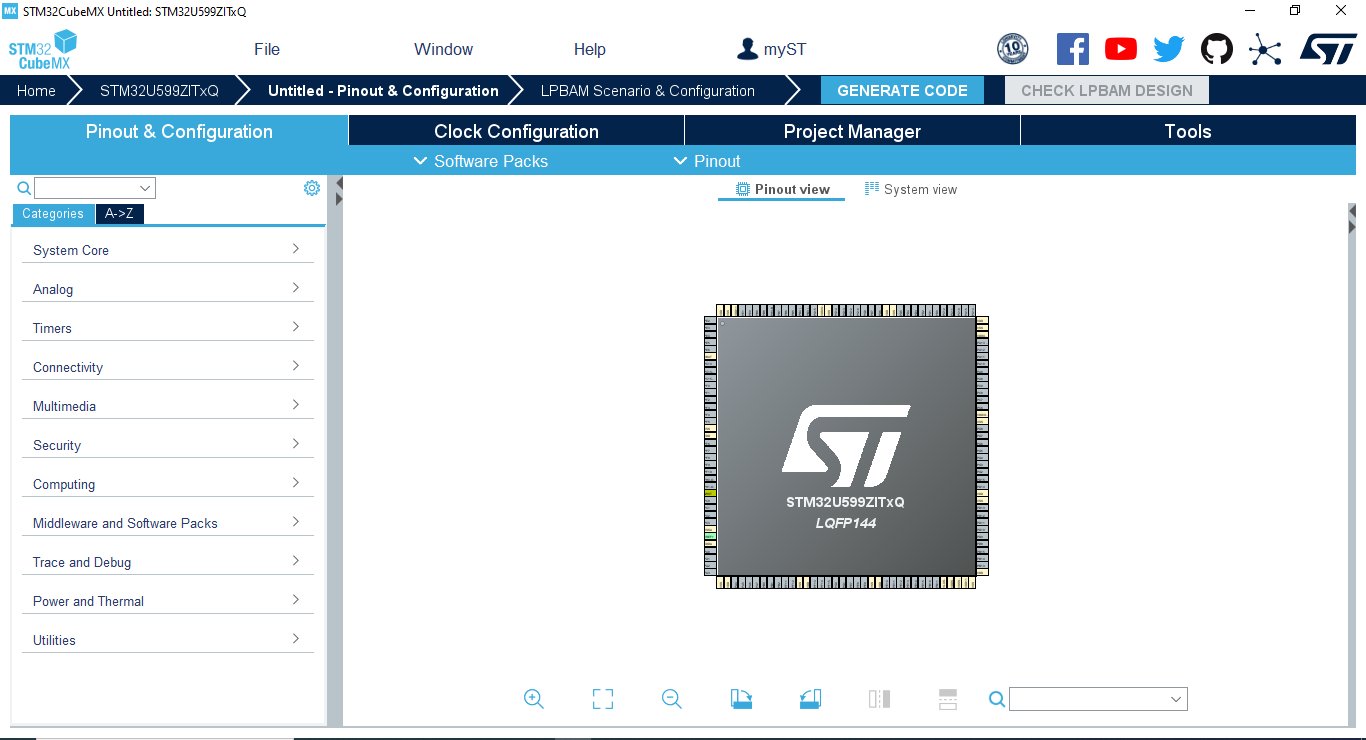The height and width of the screenshot is (740, 1366).
Task: Click the STMicroelectronics 10 Years badge icon
Action: (x=1012, y=48)
